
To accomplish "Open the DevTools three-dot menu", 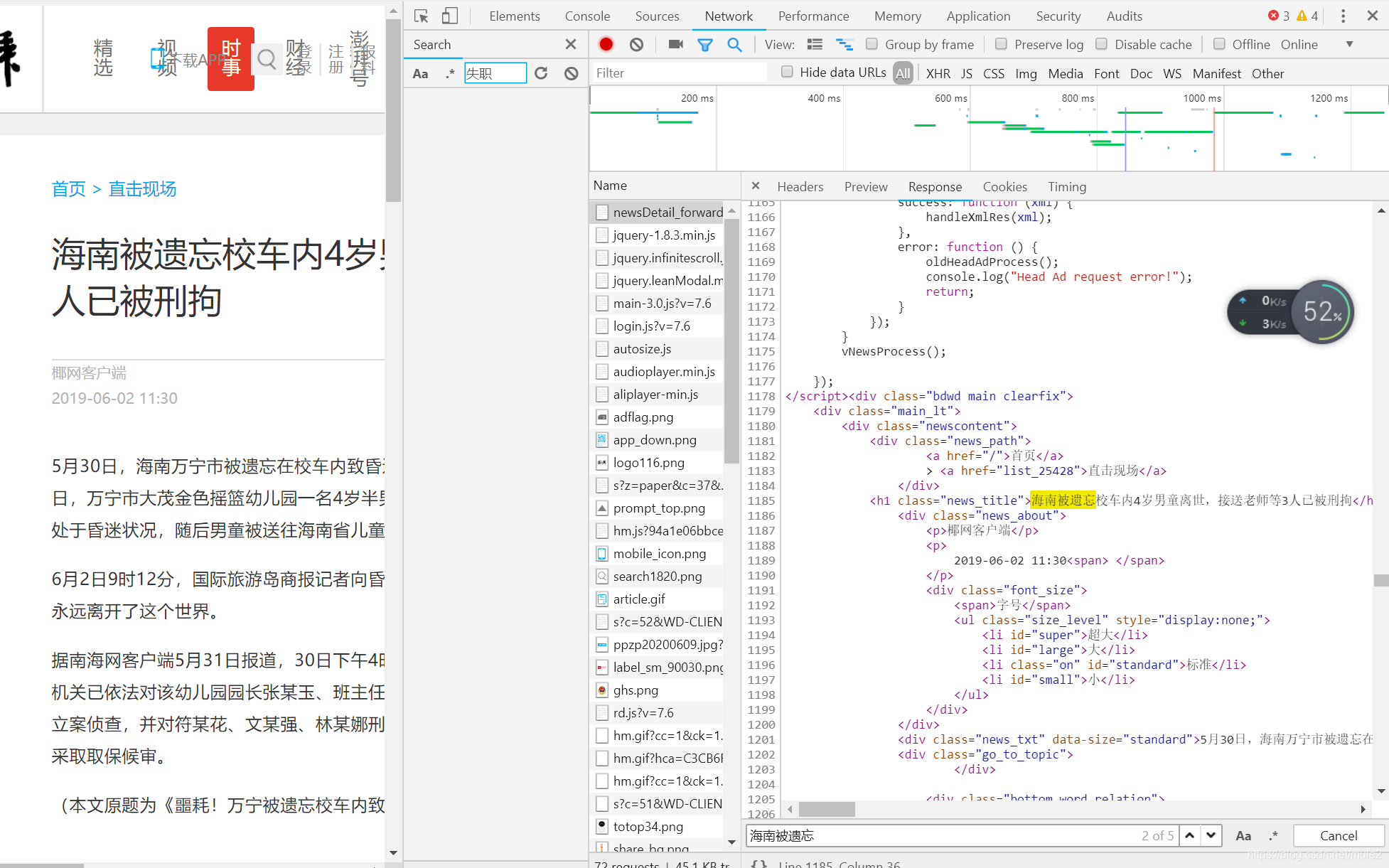I will 1343,16.
